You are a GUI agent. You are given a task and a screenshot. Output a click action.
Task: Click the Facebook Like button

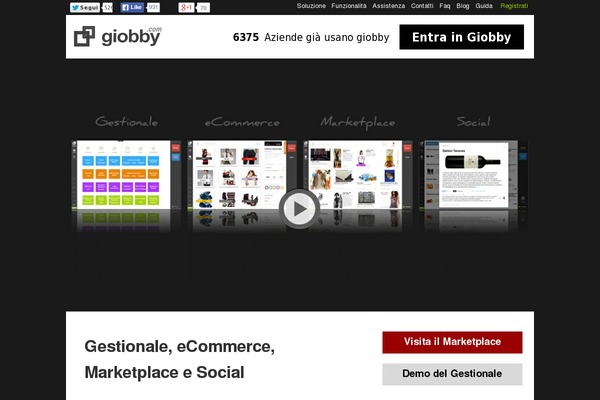[x=133, y=7]
